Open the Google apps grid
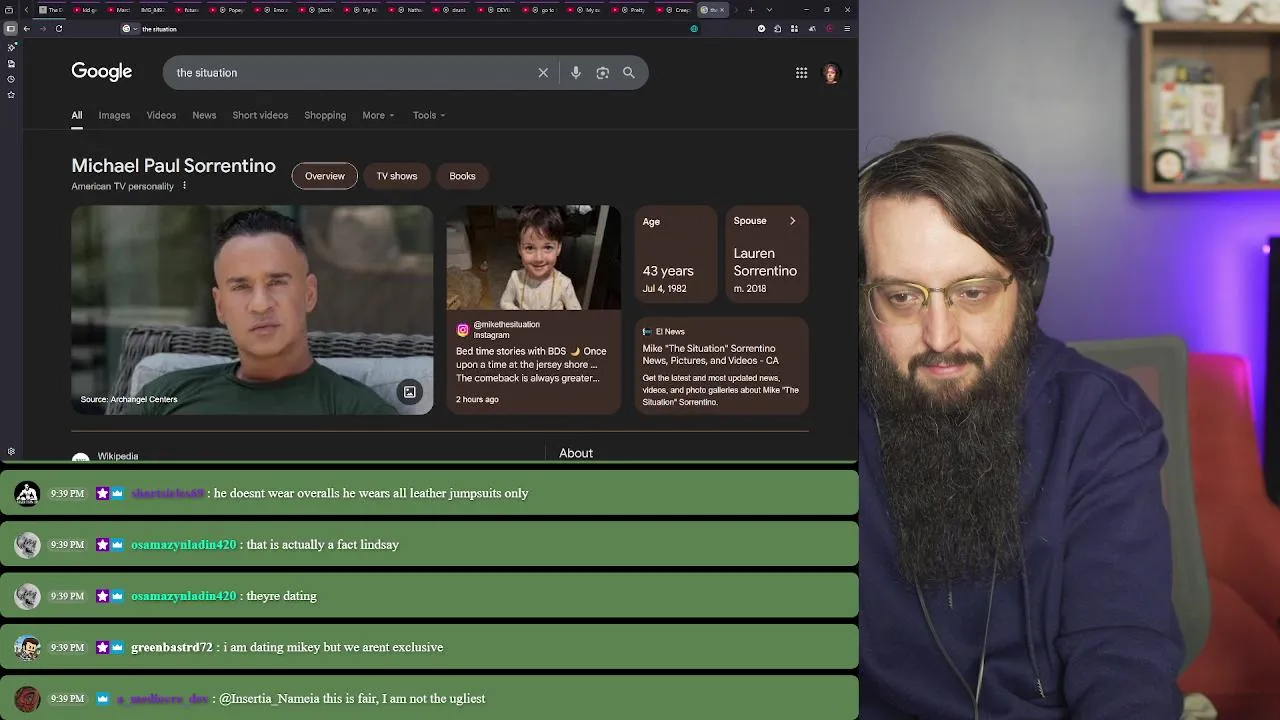1280x720 pixels. click(x=801, y=73)
